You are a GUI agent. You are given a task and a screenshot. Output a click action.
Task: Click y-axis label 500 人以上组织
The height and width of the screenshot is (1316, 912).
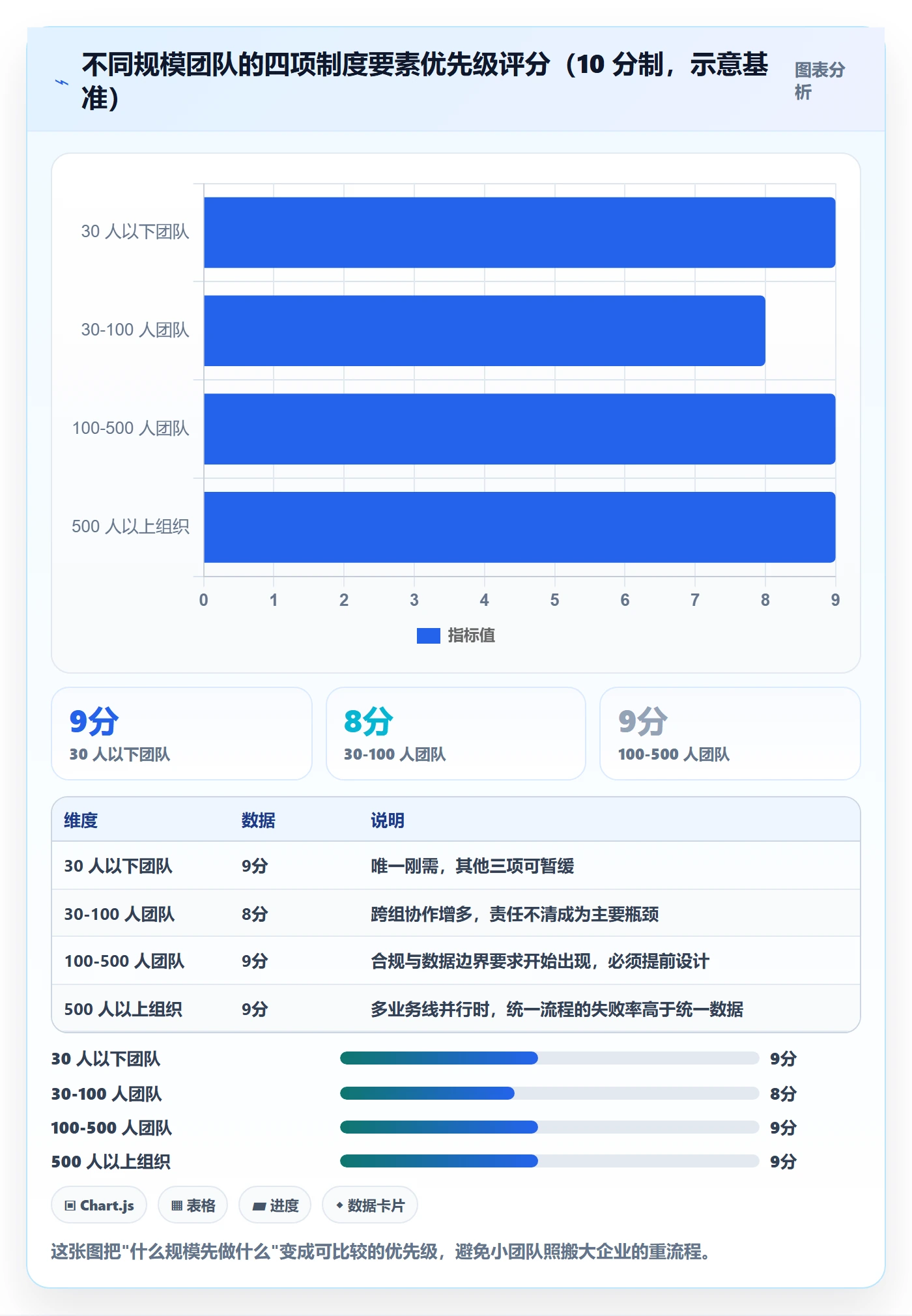130,526
